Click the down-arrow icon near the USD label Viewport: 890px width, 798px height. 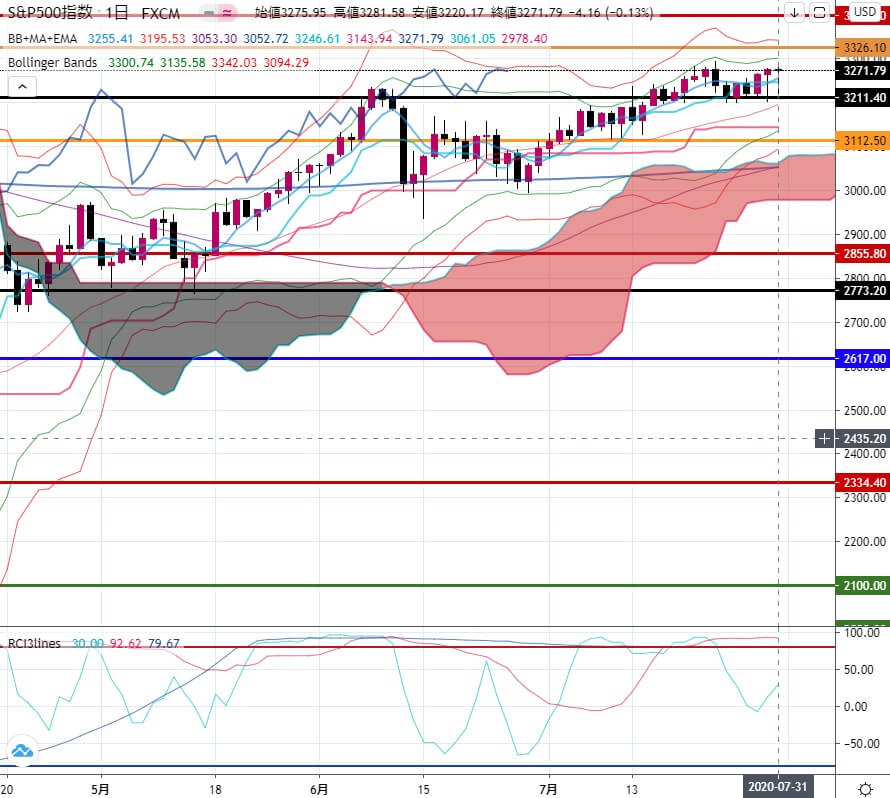pyautogui.click(x=794, y=12)
